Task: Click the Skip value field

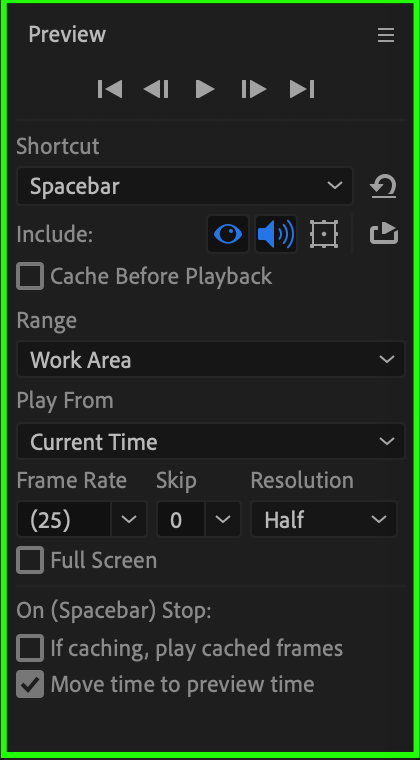Action: (x=180, y=520)
